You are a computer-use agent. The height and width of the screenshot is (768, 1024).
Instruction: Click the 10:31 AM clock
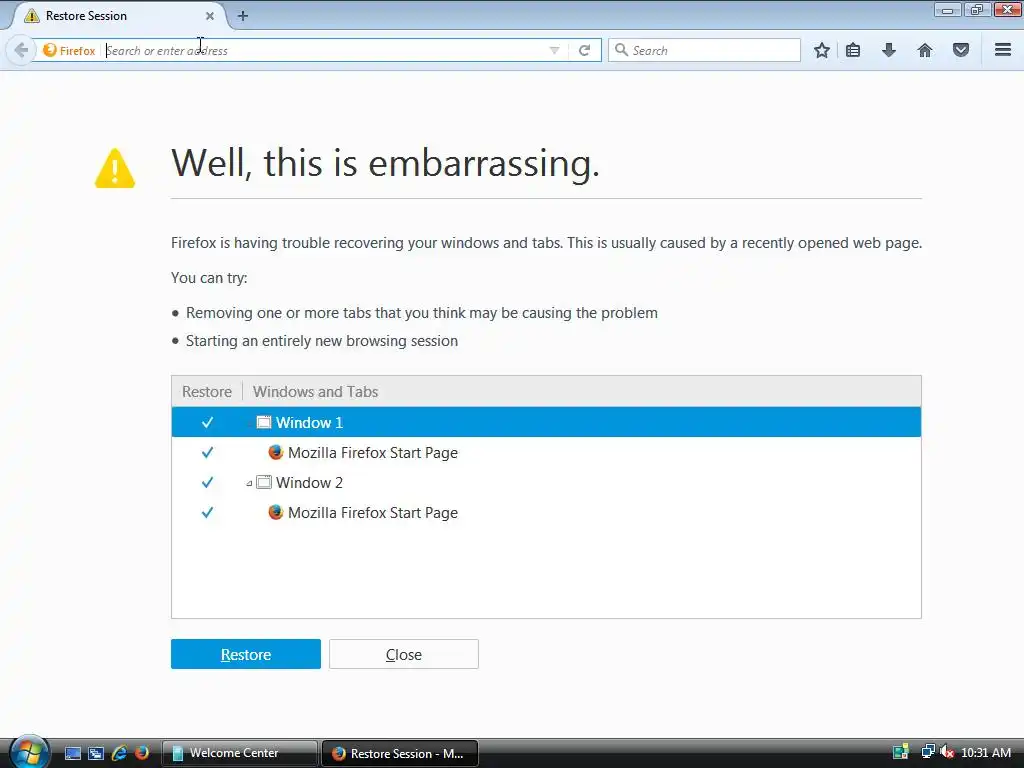coord(986,753)
